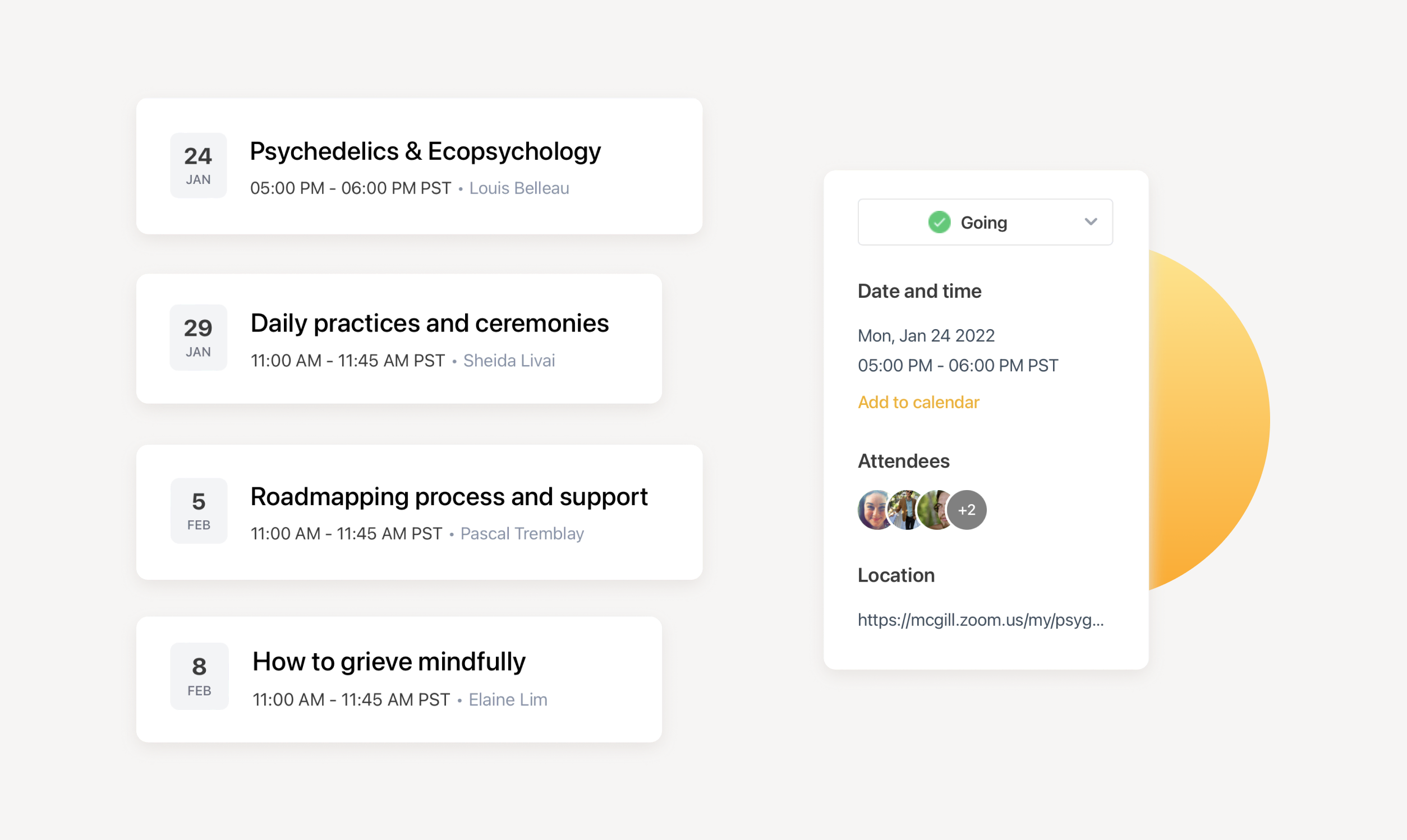View host Louis Belleau's profile

coord(518,188)
